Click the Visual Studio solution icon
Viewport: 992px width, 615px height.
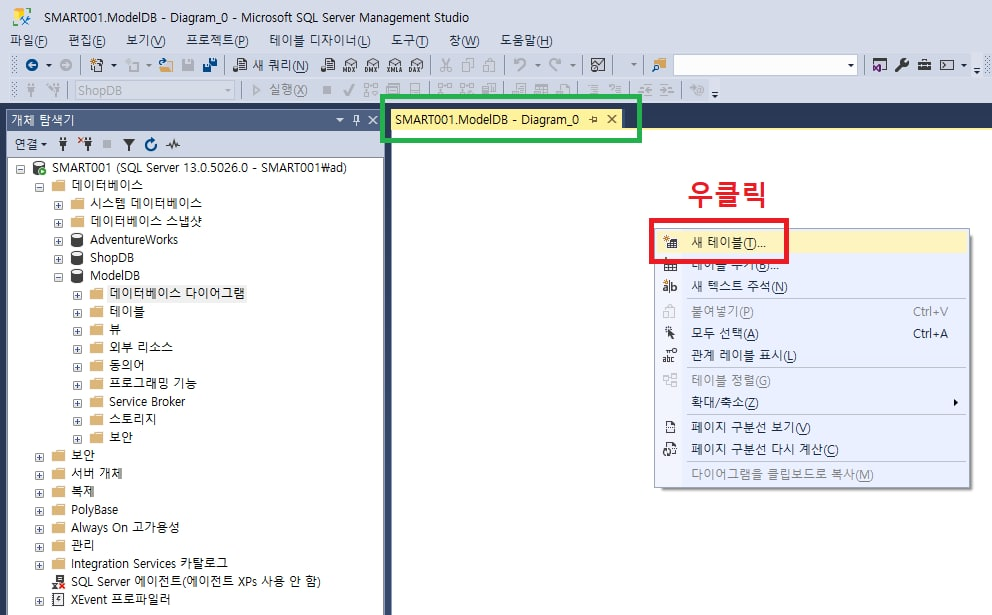click(x=879, y=65)
